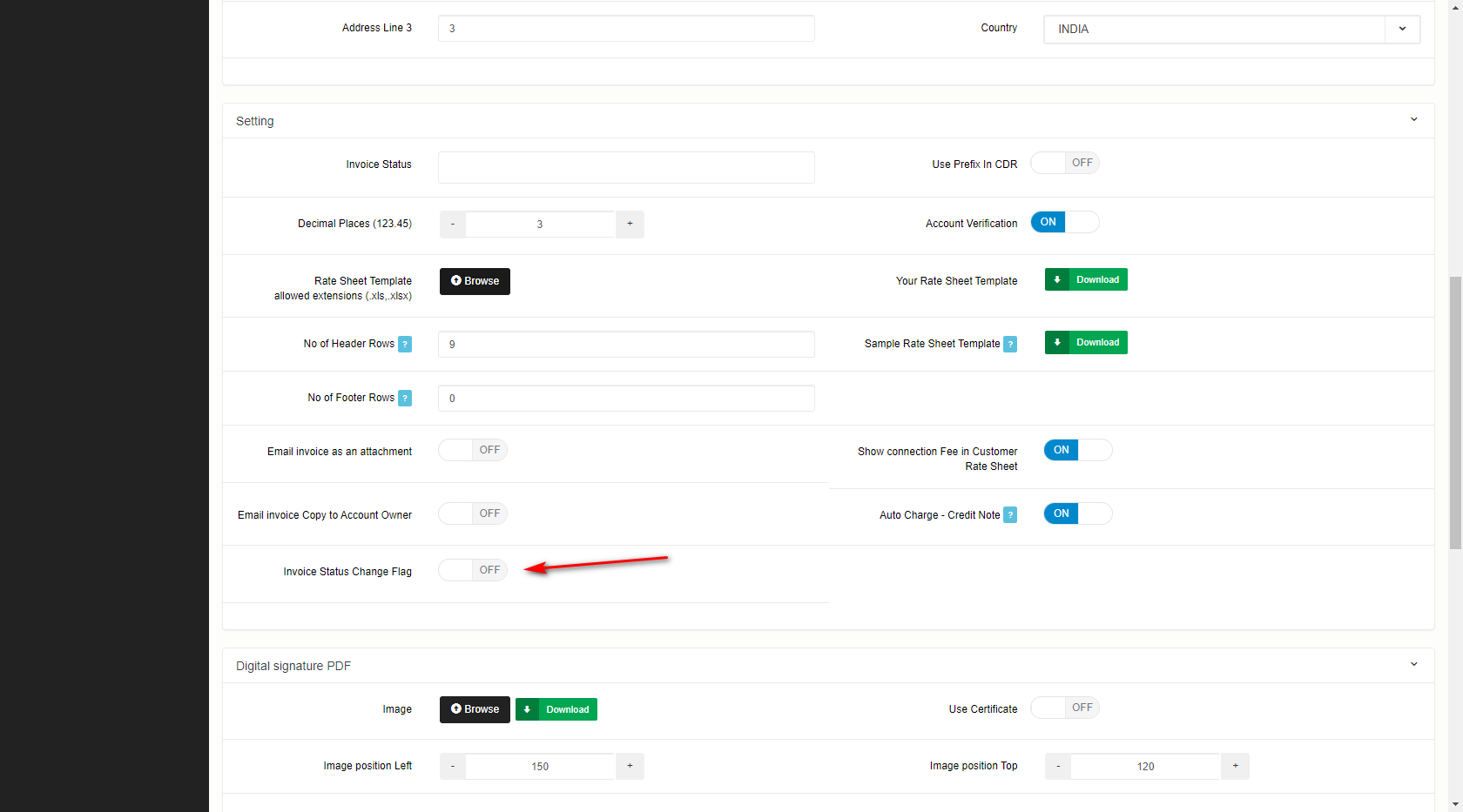Viewport: 1463px width, 812px height.
Task: Click help icon beside No of Header Rows
Action: click(405, 344)
